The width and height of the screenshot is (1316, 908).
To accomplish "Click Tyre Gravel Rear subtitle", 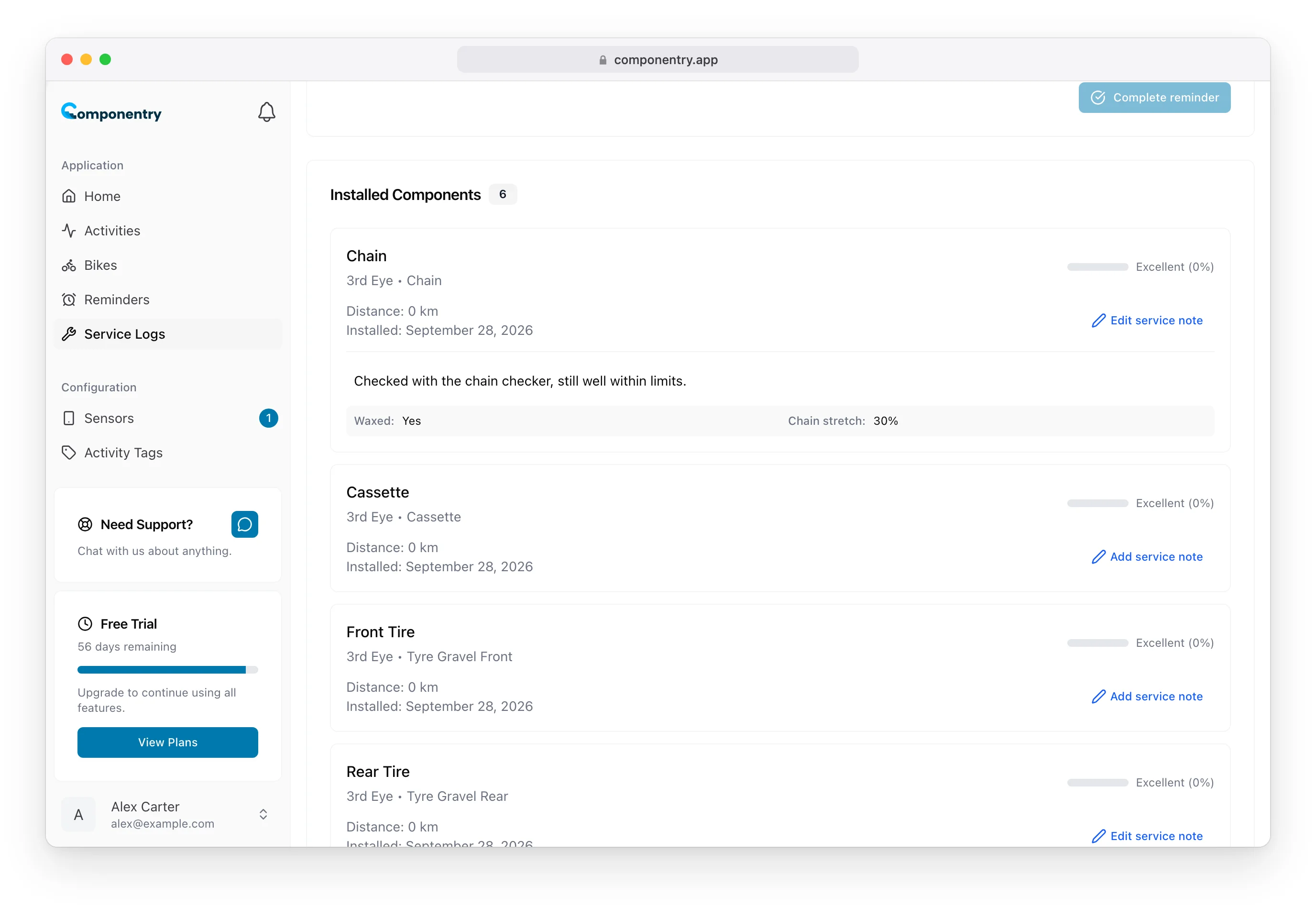I will click(457, 797).
